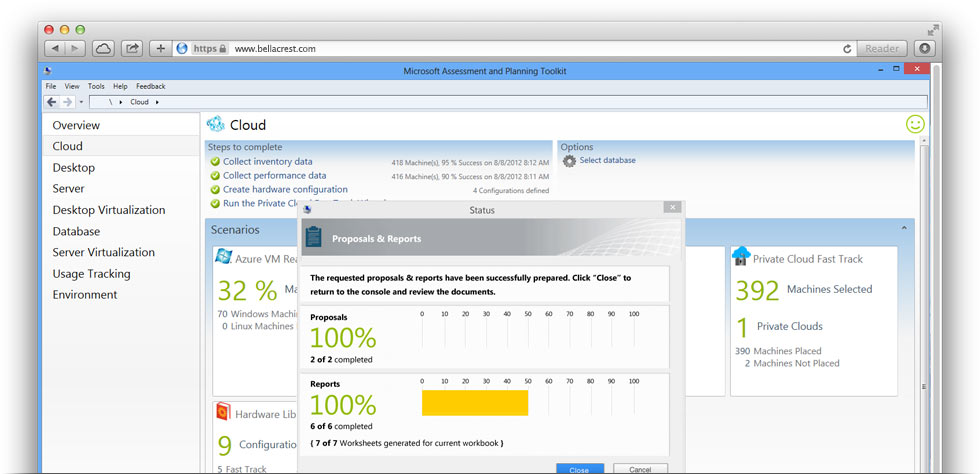Image resolution: width=980 pixels, height=474 pixels.
Task: Click the MAP Toolkit breadcrumb path field
Action: tap(508, 102)
